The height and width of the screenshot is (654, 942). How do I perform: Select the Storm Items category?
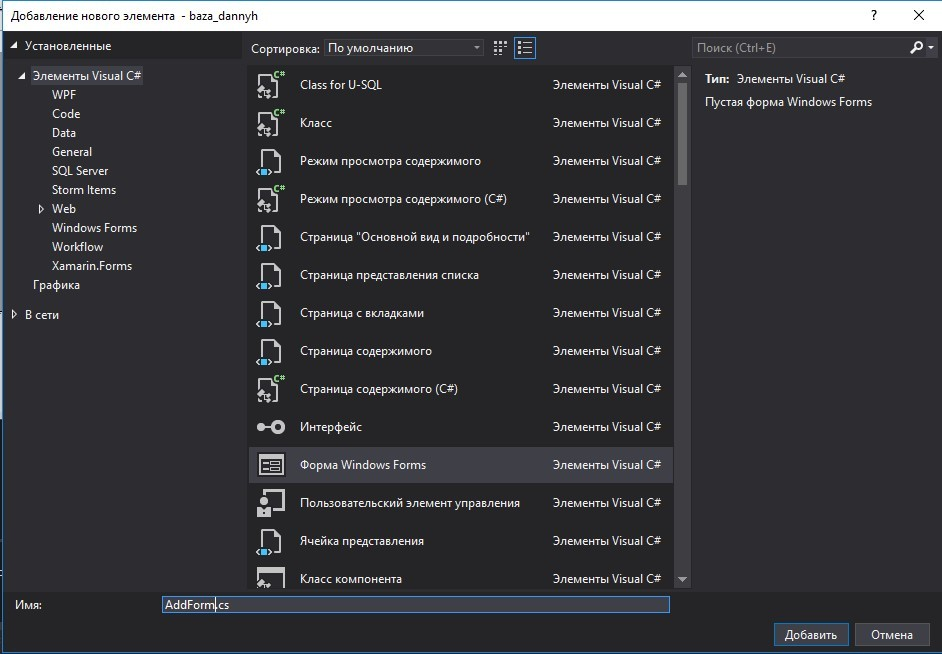84,190
